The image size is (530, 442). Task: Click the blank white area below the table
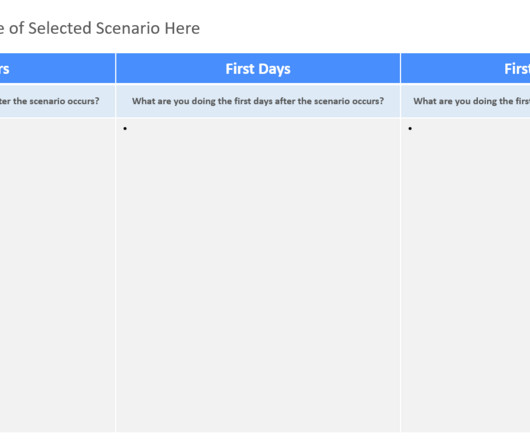pos(265,437)
